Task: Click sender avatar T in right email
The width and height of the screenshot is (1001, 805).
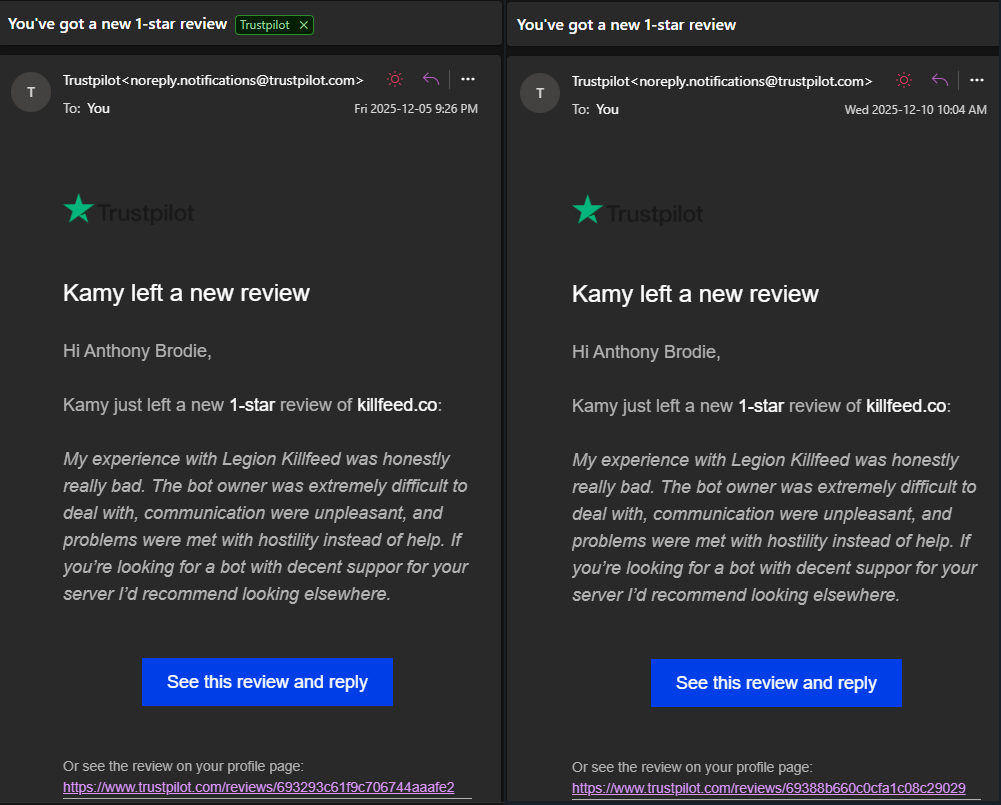Action: point(539,93)
